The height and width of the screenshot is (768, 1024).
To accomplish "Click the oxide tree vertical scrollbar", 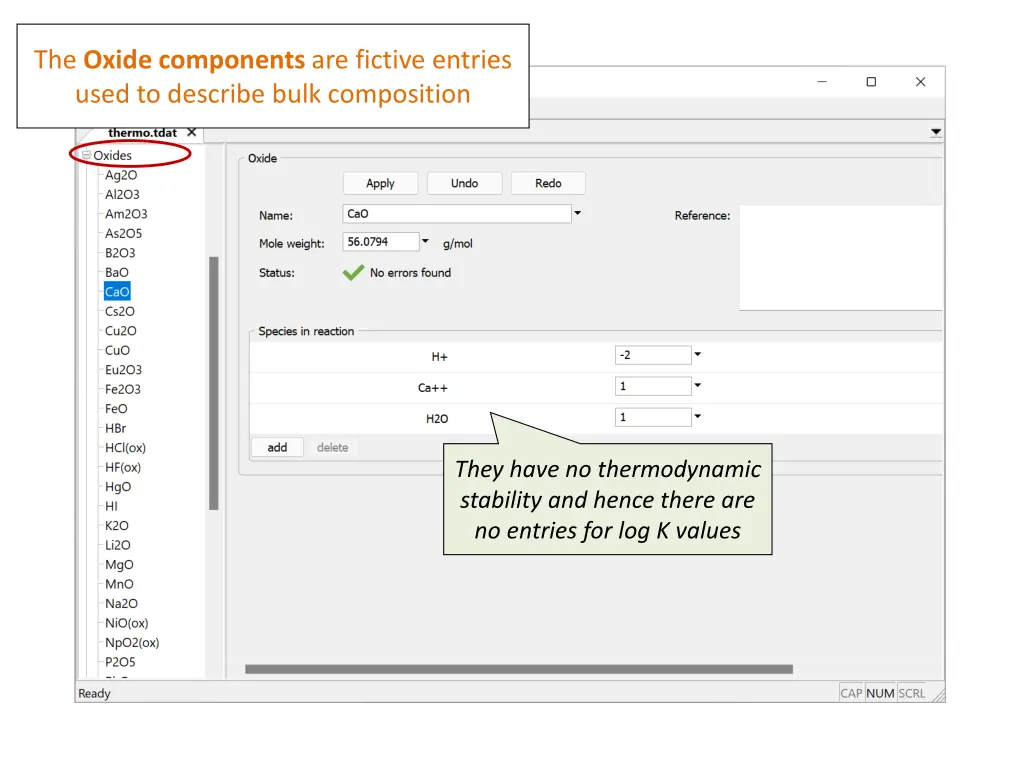I will 214,383.
